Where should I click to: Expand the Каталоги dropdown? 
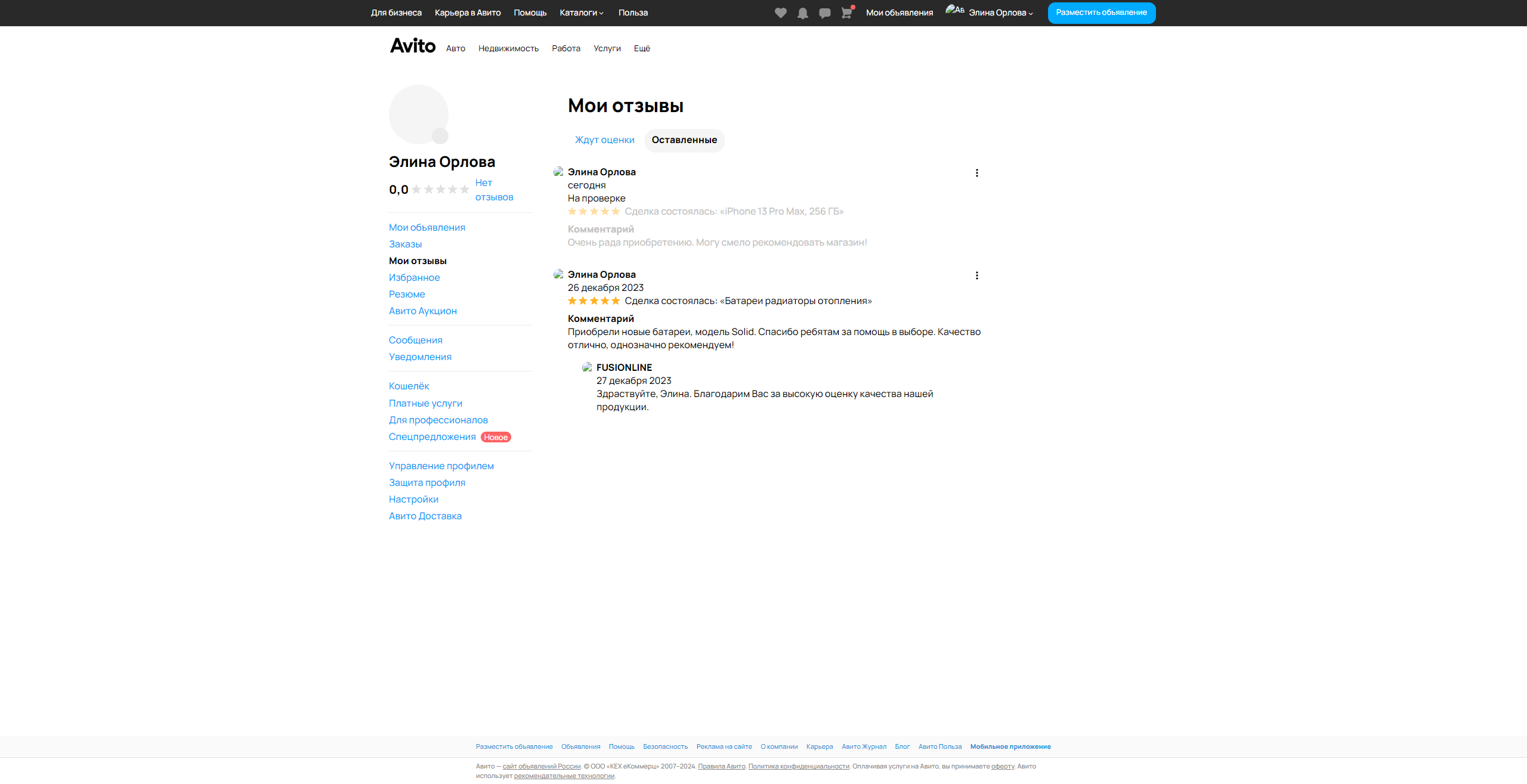point(582,13)
